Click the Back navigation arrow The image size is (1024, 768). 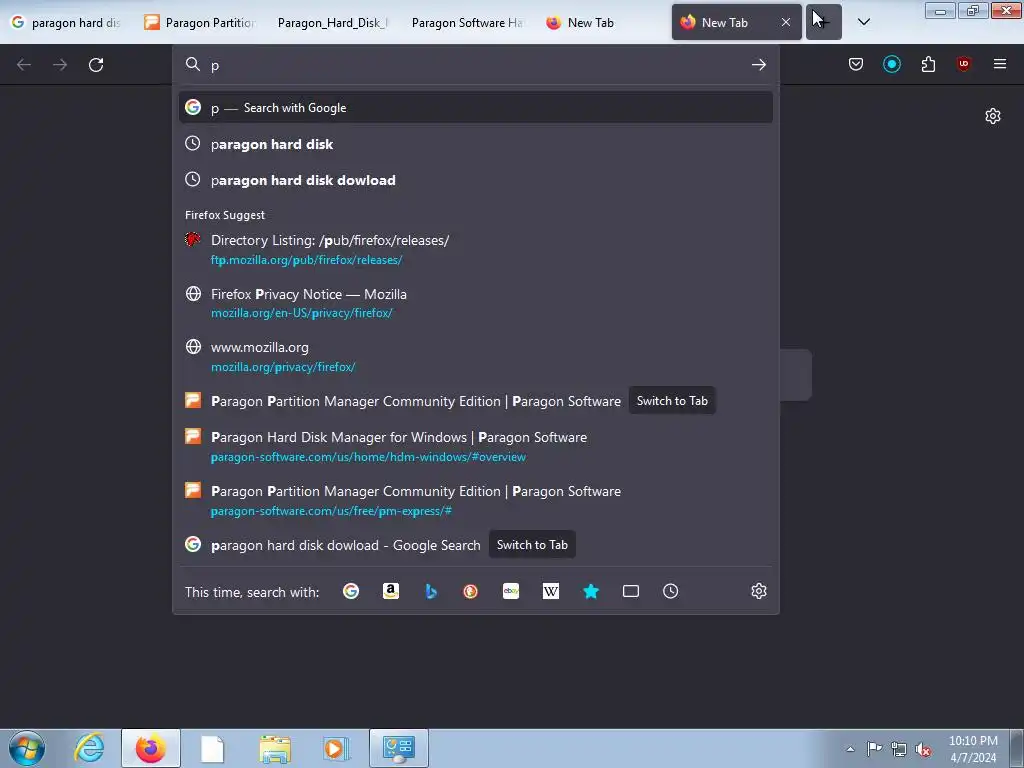[x=24, y=65]
